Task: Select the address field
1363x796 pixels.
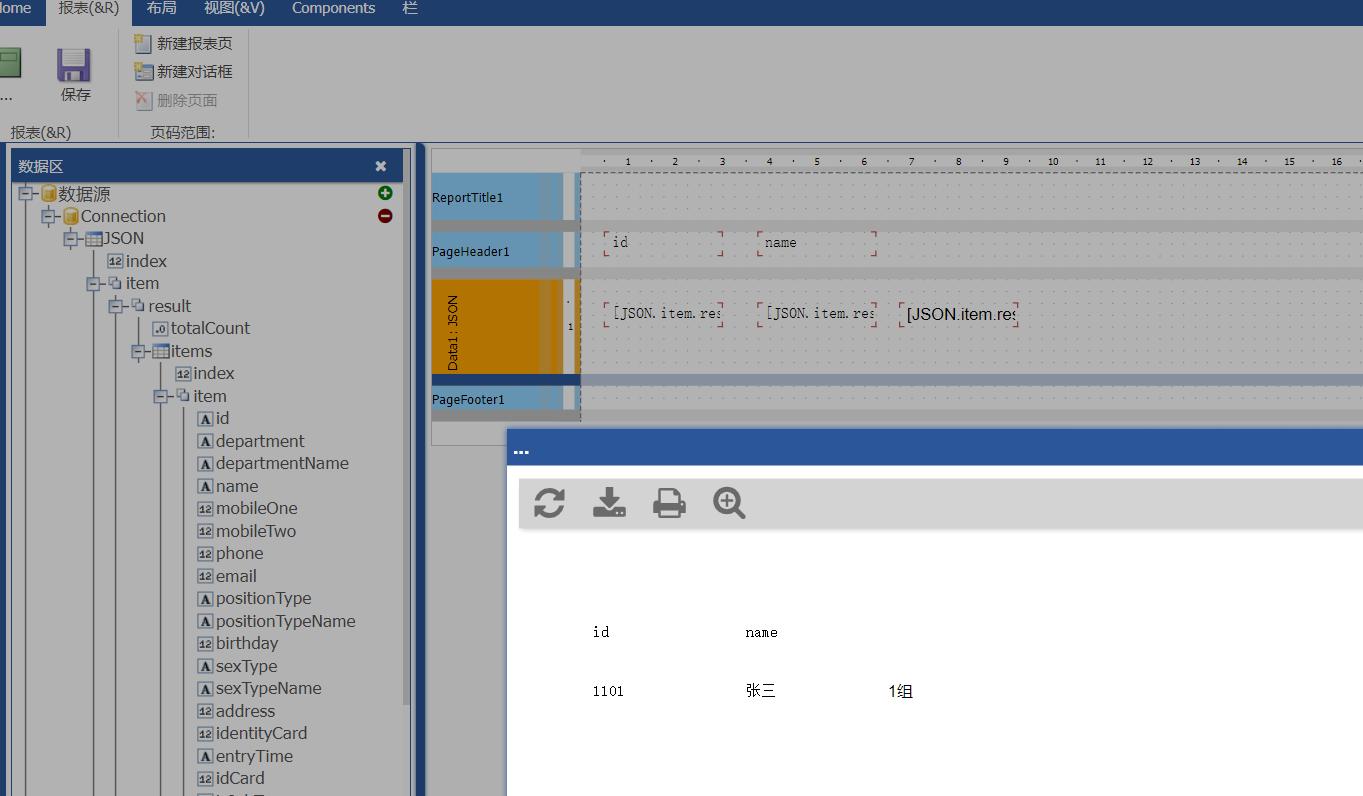Action: (236, 711)
